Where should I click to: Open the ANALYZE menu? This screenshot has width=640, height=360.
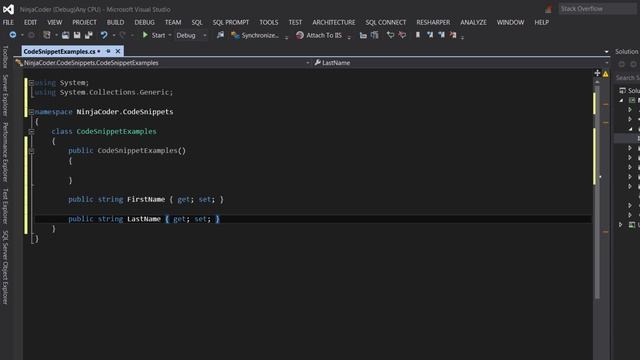pos(473,22)
